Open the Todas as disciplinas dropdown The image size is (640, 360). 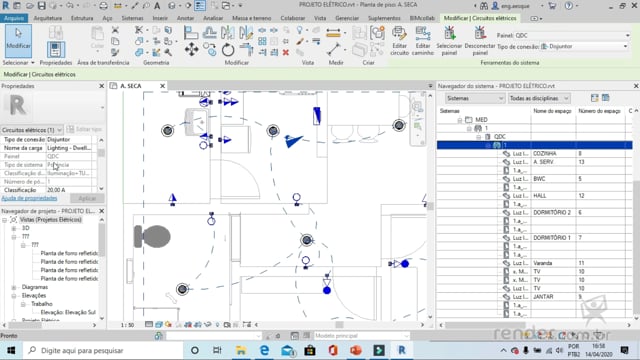click(539, 98)
